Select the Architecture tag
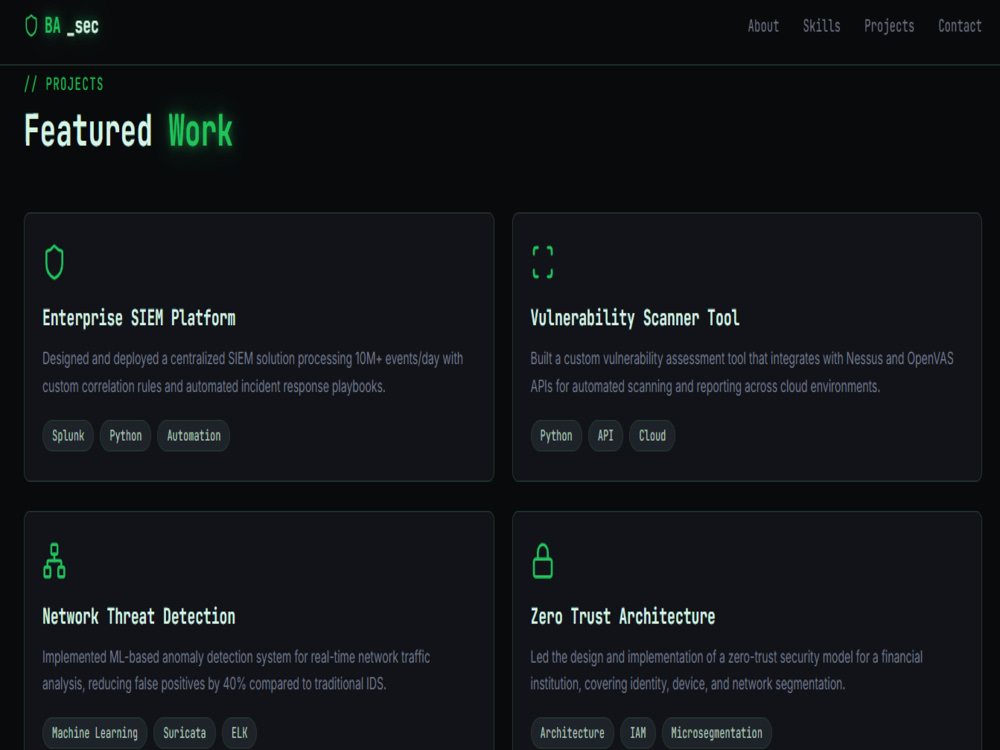 coord(572,733)
